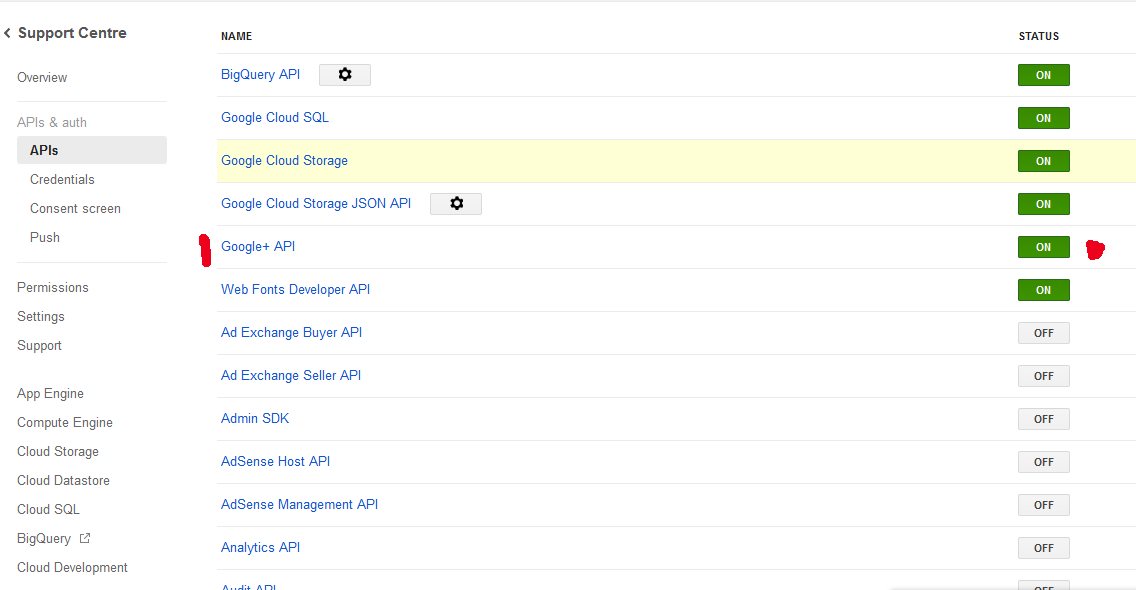Image resolution: width=1136 pixels, height=590 pixels.
Task: Open the Overview page
Action: (42, 78)
